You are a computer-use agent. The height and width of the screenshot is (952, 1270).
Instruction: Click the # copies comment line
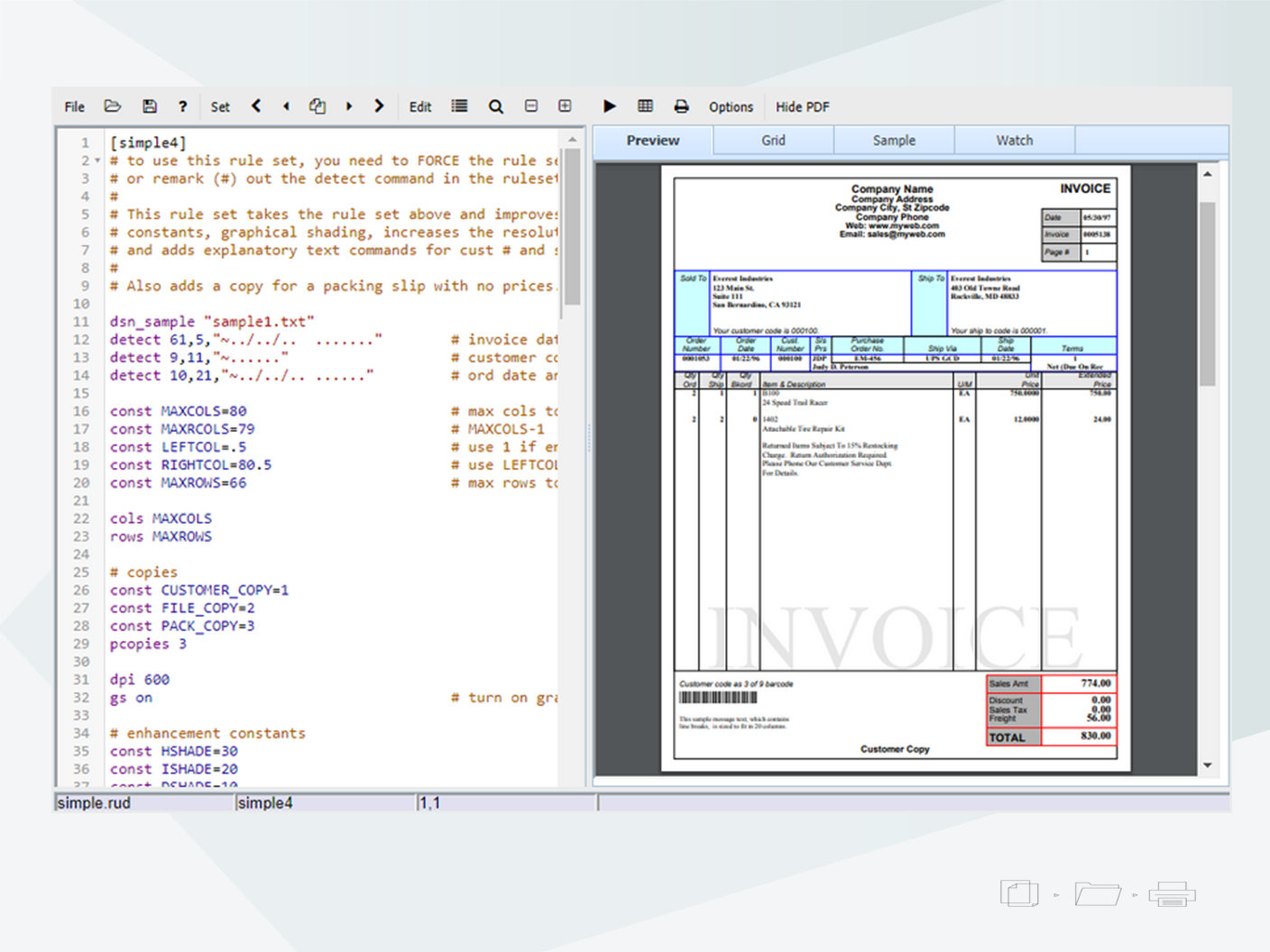pyautogui.click(x=143, y=572)
